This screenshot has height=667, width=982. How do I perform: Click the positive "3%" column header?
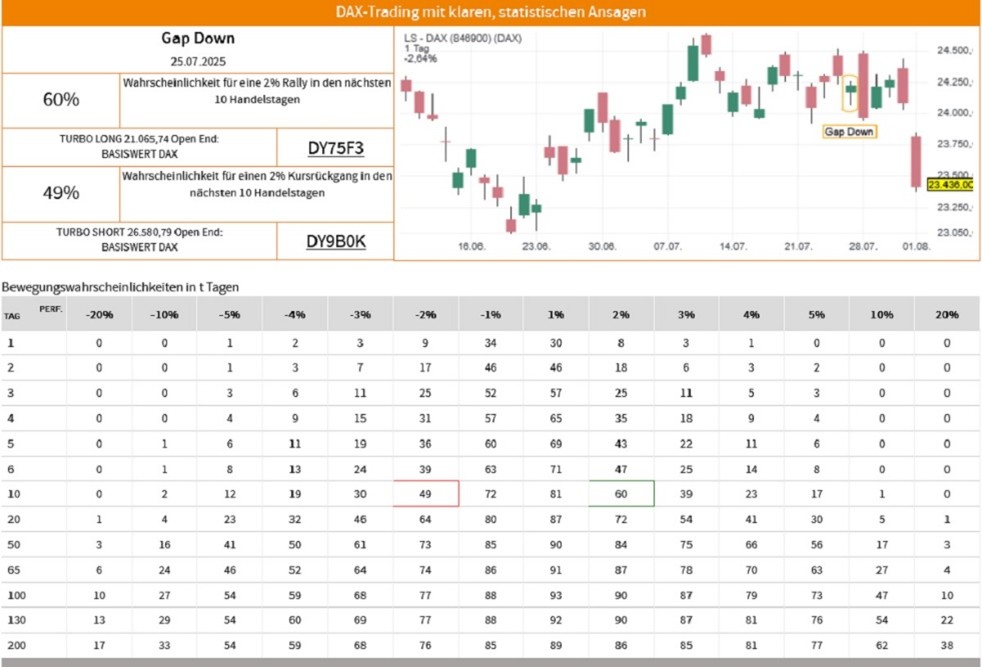point(686,314)
